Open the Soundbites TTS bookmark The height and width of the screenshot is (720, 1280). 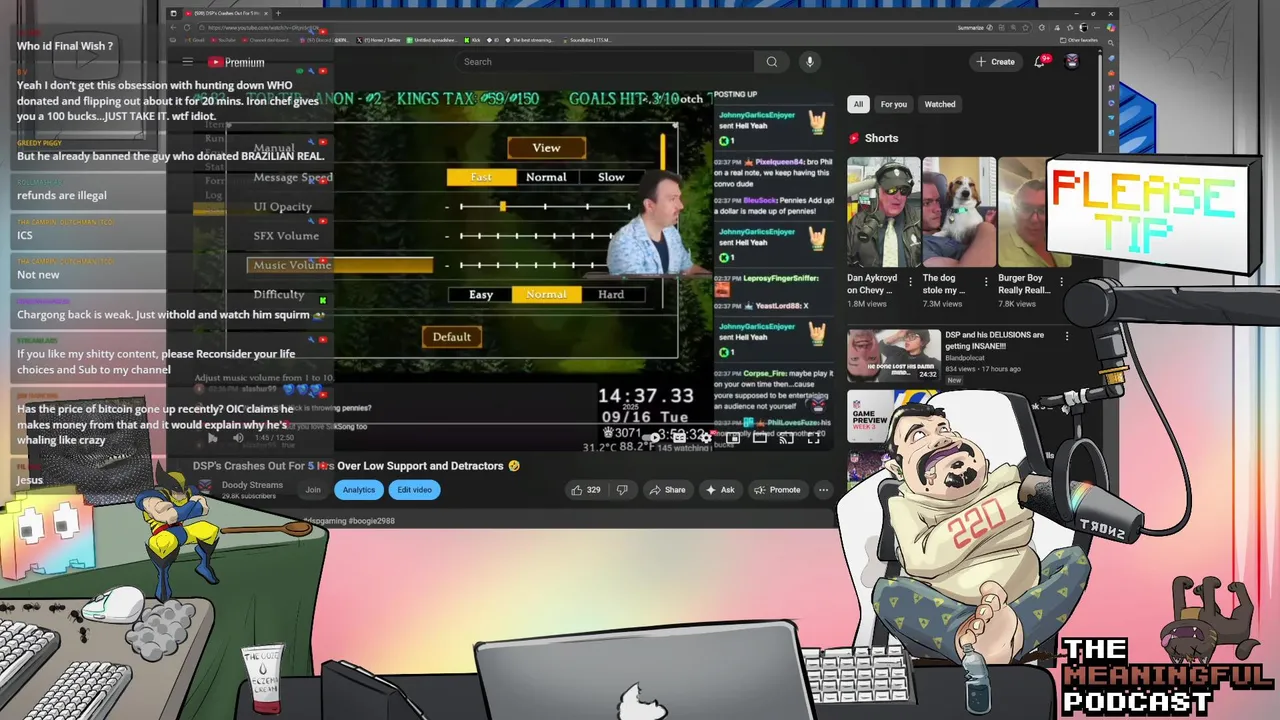(586, 40)
